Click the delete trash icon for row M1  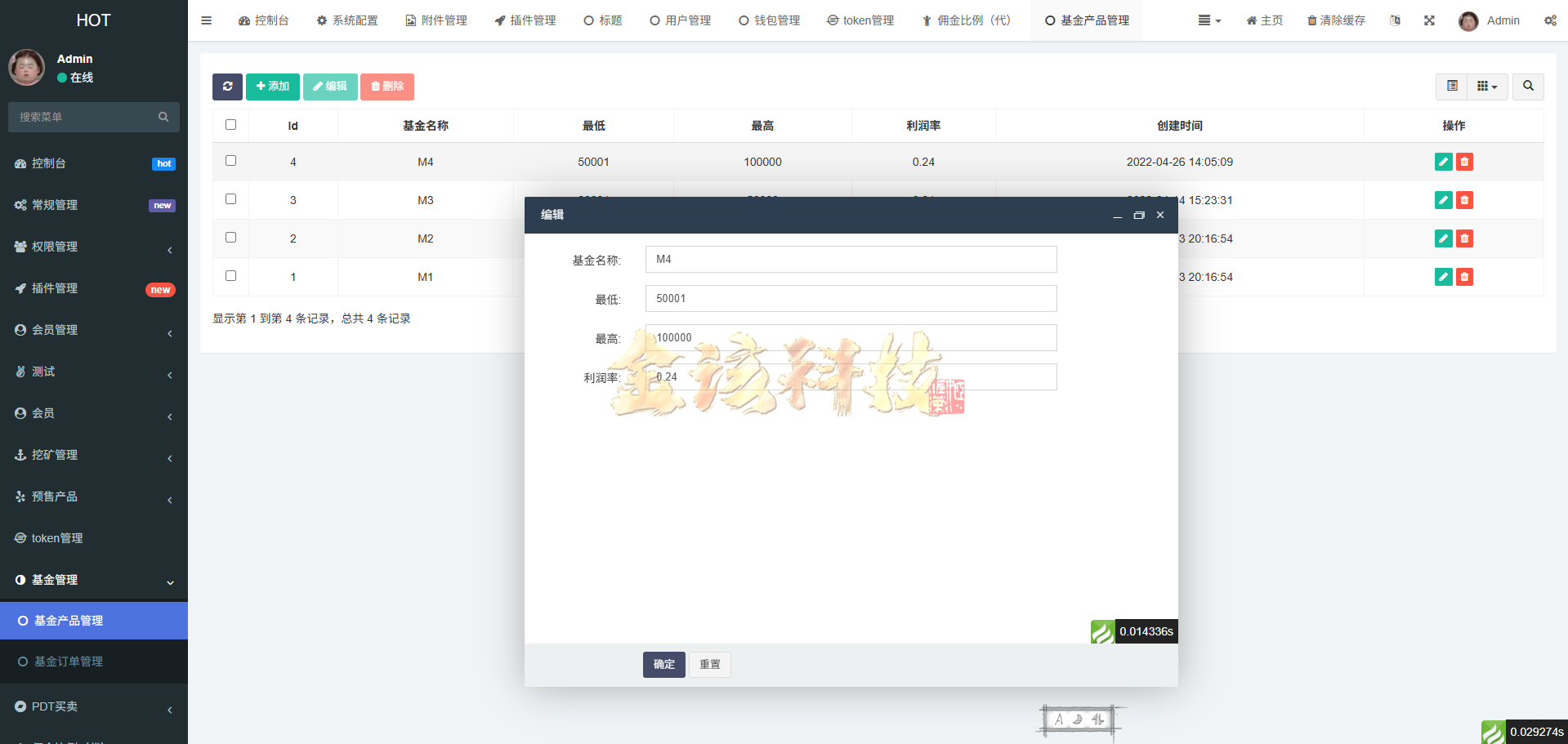pyautogui.click(x=1463, y=277)
